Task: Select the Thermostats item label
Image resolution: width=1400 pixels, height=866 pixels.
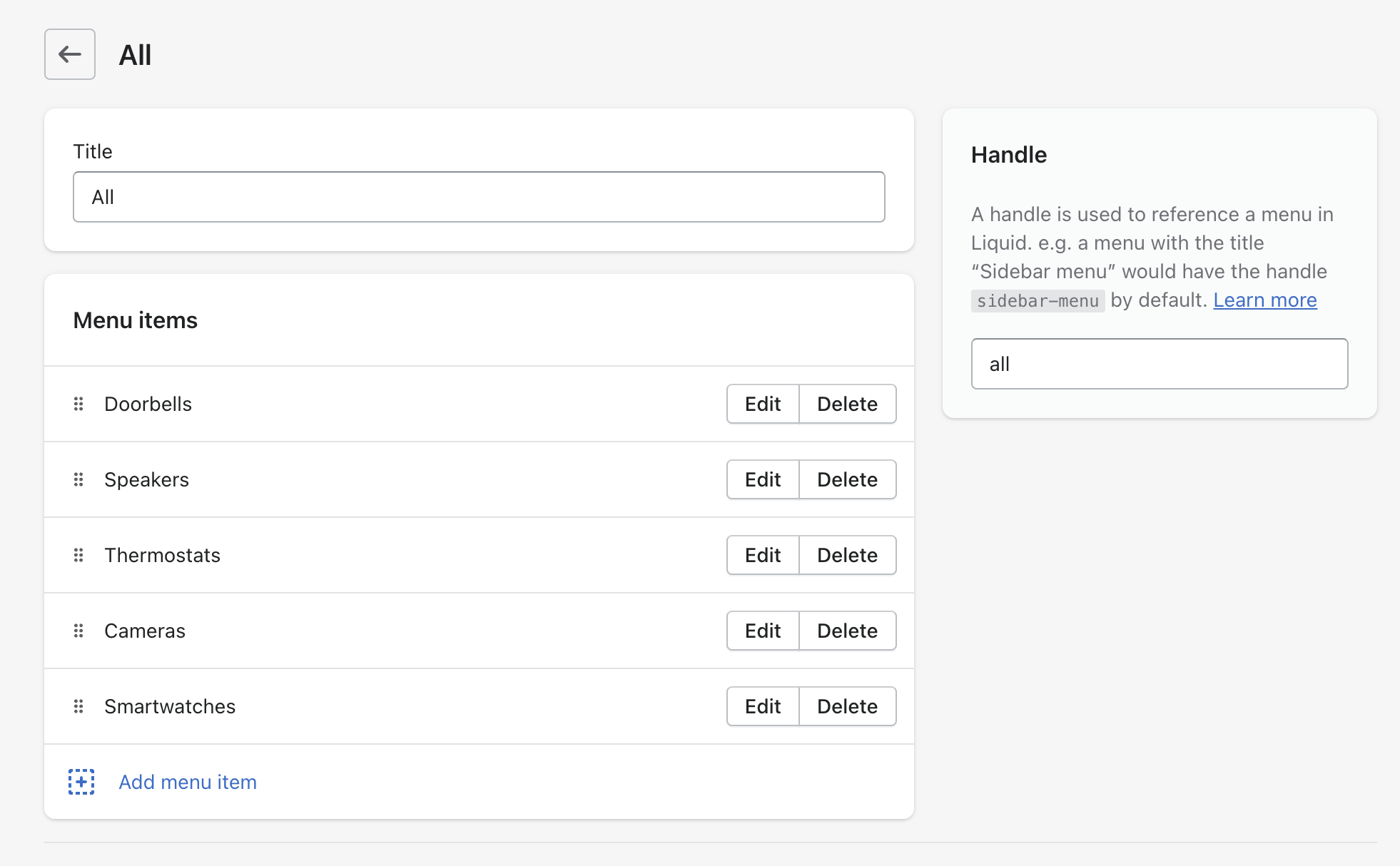Action: click(x=163, y=555)
